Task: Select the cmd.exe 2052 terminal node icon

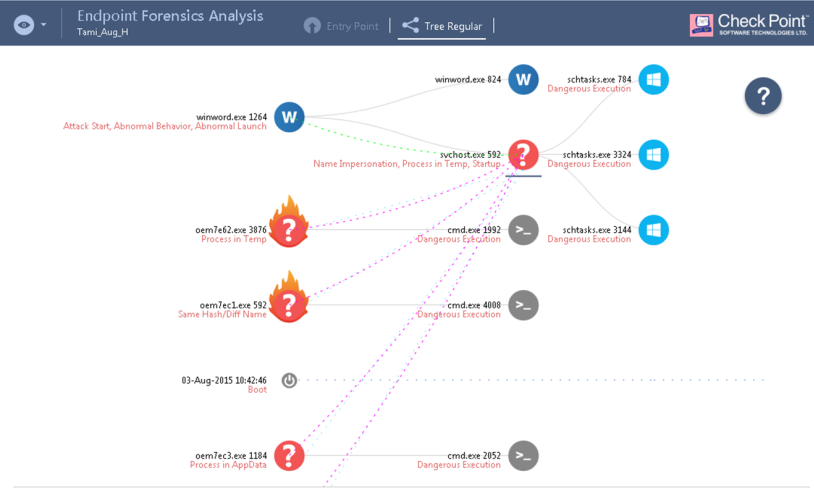Action: point(523,456)
